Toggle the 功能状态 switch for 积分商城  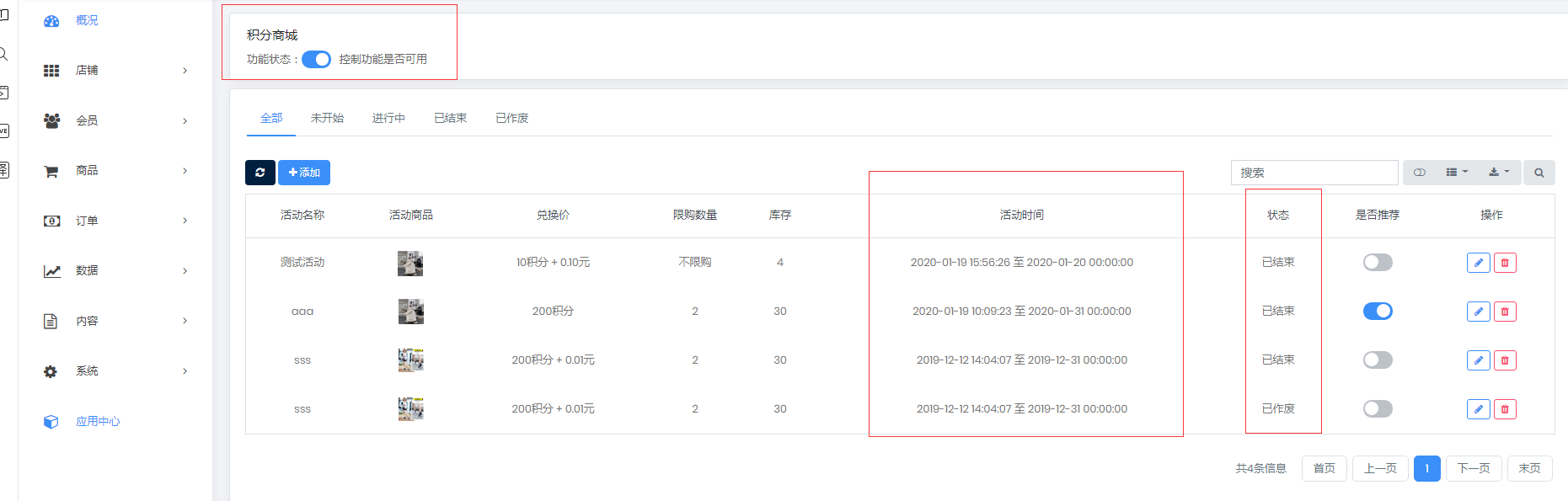coord(316,59)
